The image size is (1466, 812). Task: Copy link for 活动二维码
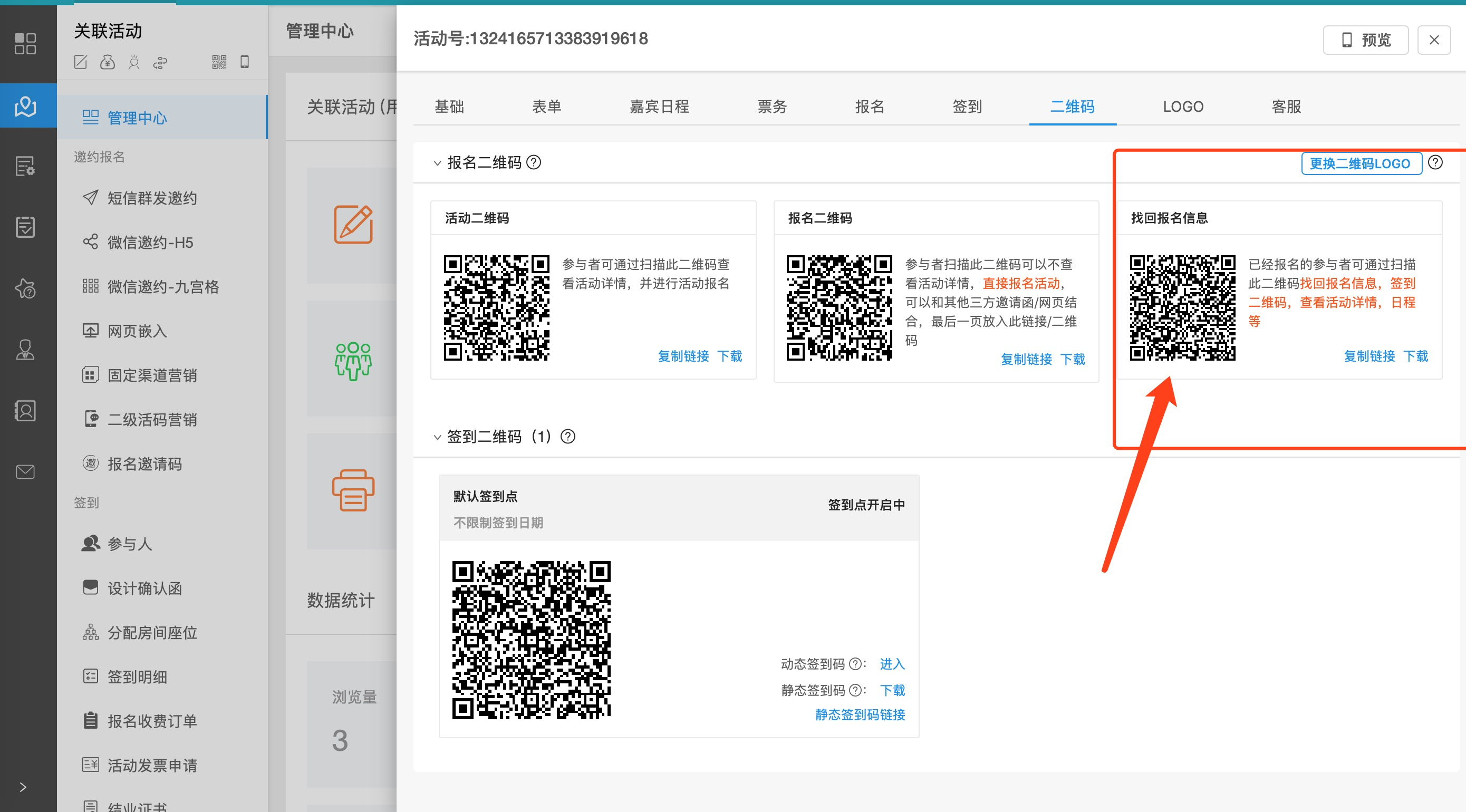[x=683, y=356]
